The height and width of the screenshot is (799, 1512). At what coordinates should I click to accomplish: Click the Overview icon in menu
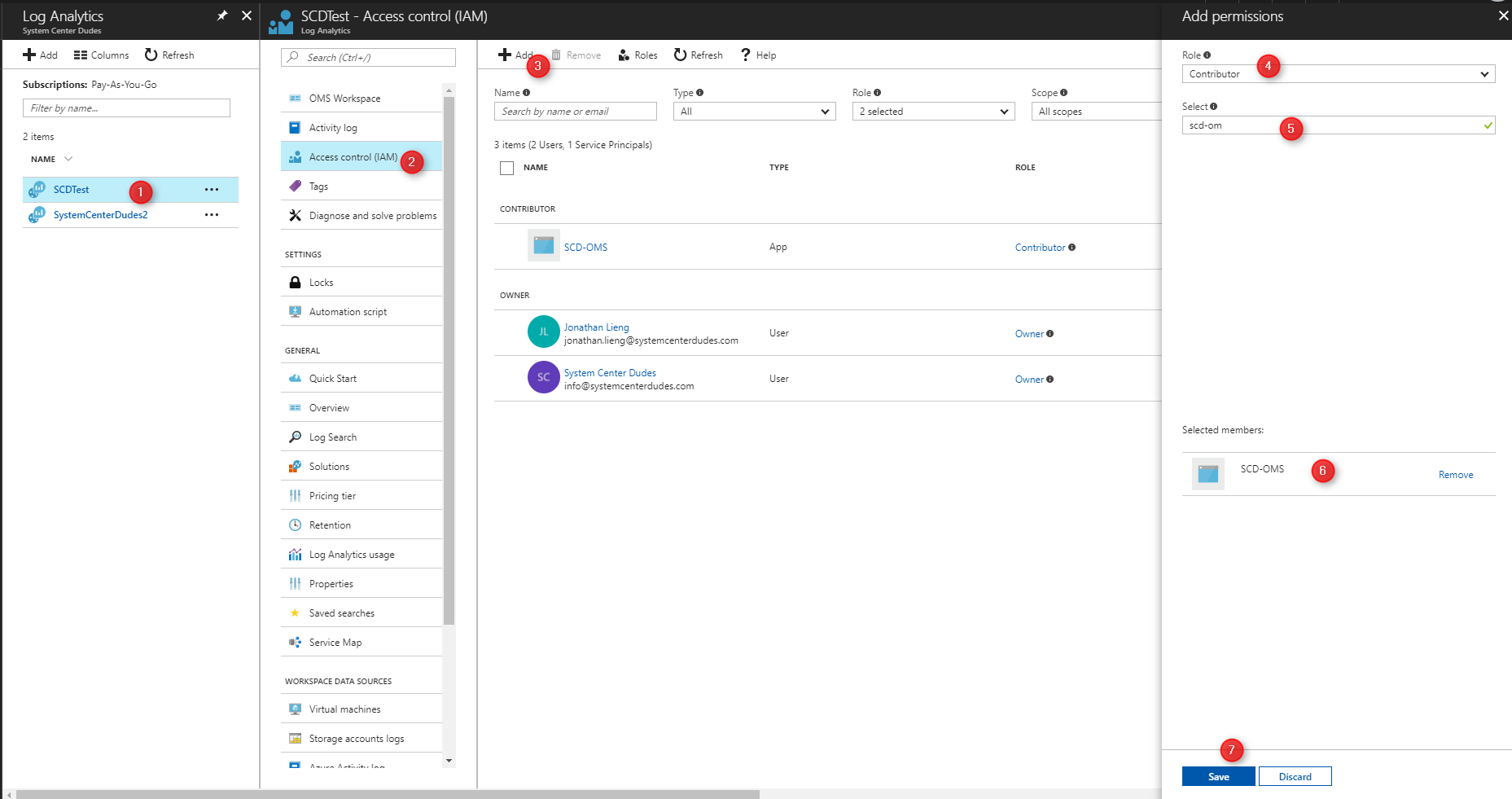click(x=295, y=408)
